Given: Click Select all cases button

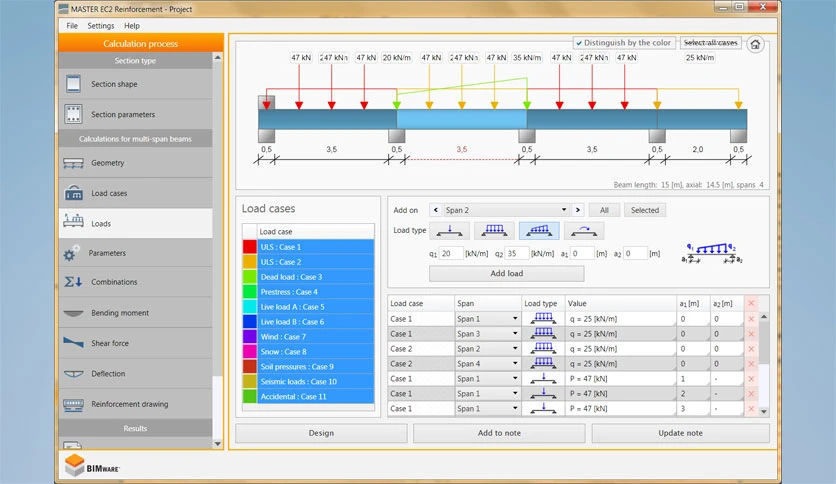Looking at the screenshot, I should (711, 43).
